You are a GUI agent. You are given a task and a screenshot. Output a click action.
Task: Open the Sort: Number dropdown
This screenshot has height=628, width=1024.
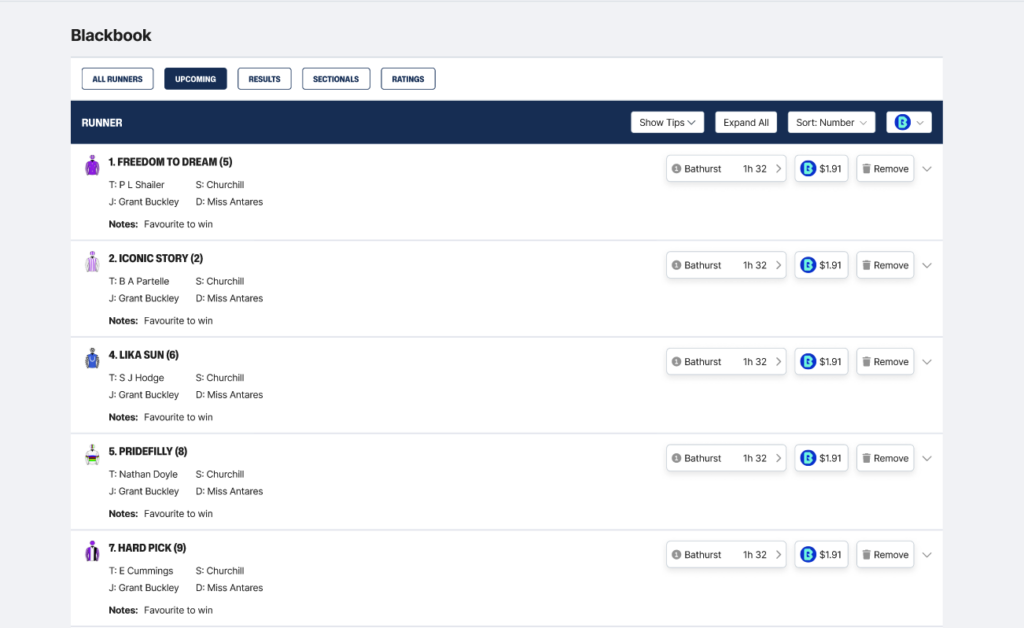coord(831,122)
